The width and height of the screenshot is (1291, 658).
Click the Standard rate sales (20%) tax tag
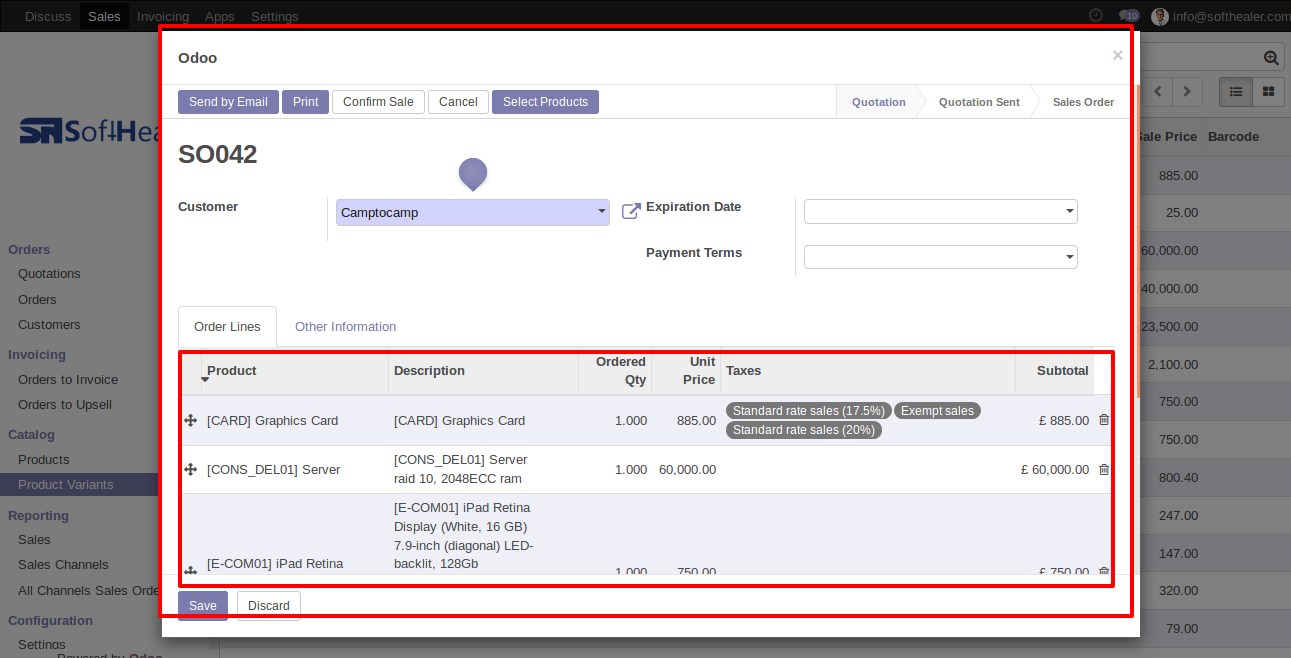click(804, 430)
